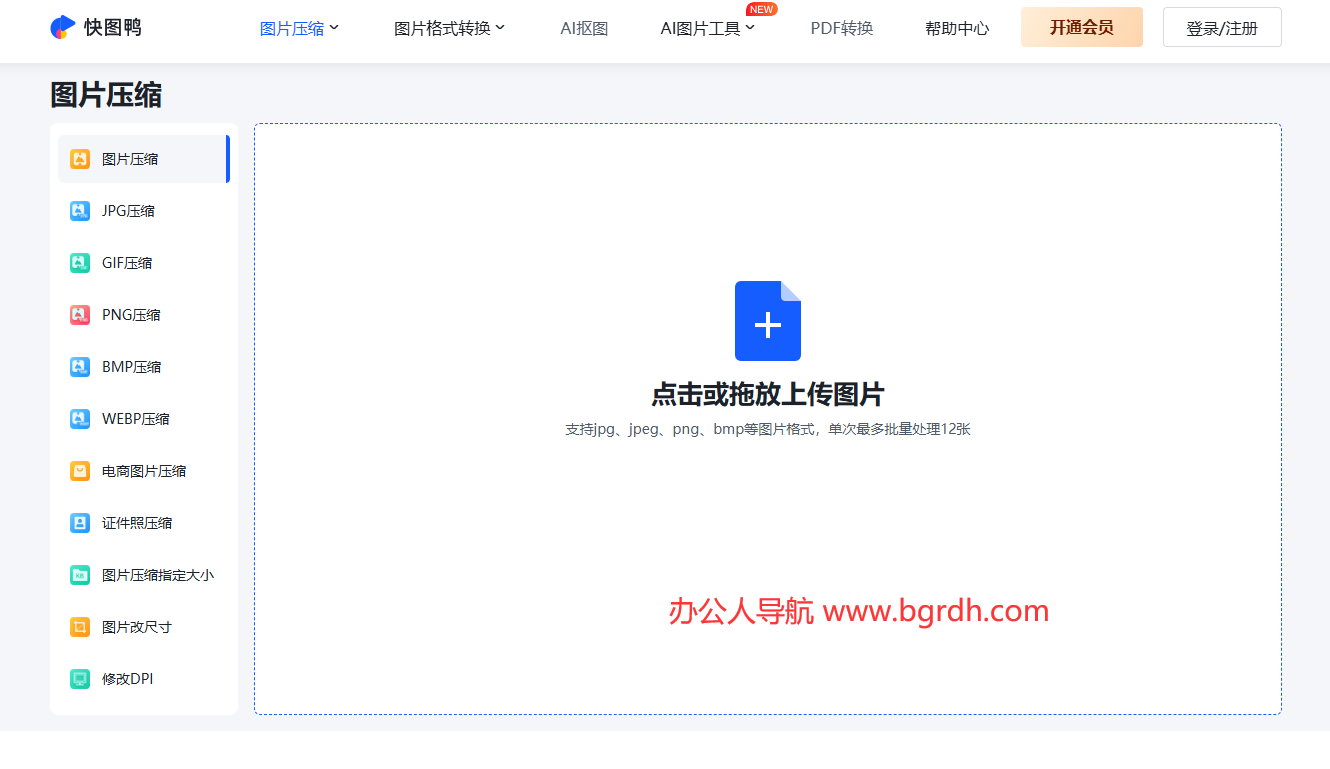Viewport: 1330px width, 769px height.
Task: Click the JPG压缩 sidebar icon
Action: pyautogui.click(x=80, y=211)
